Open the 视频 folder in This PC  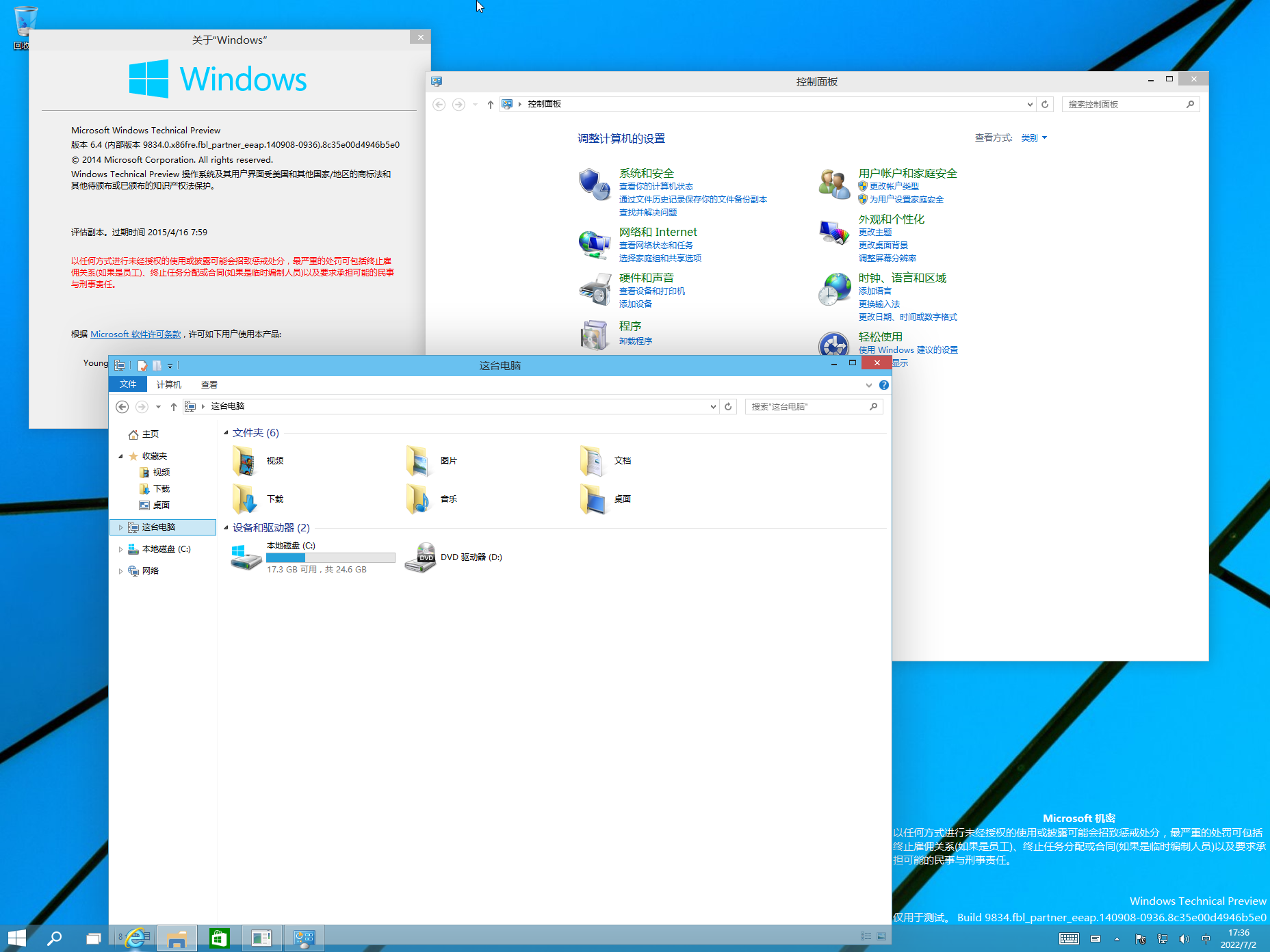[259, 461]
